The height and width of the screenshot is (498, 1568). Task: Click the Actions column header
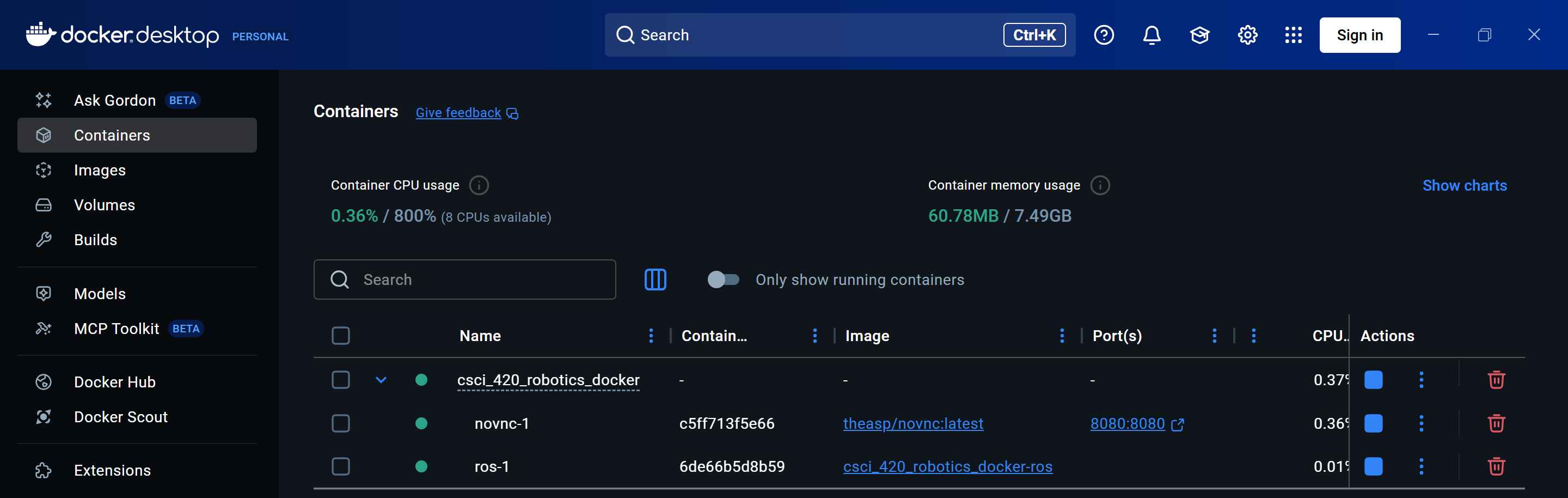pos(1387,336)
